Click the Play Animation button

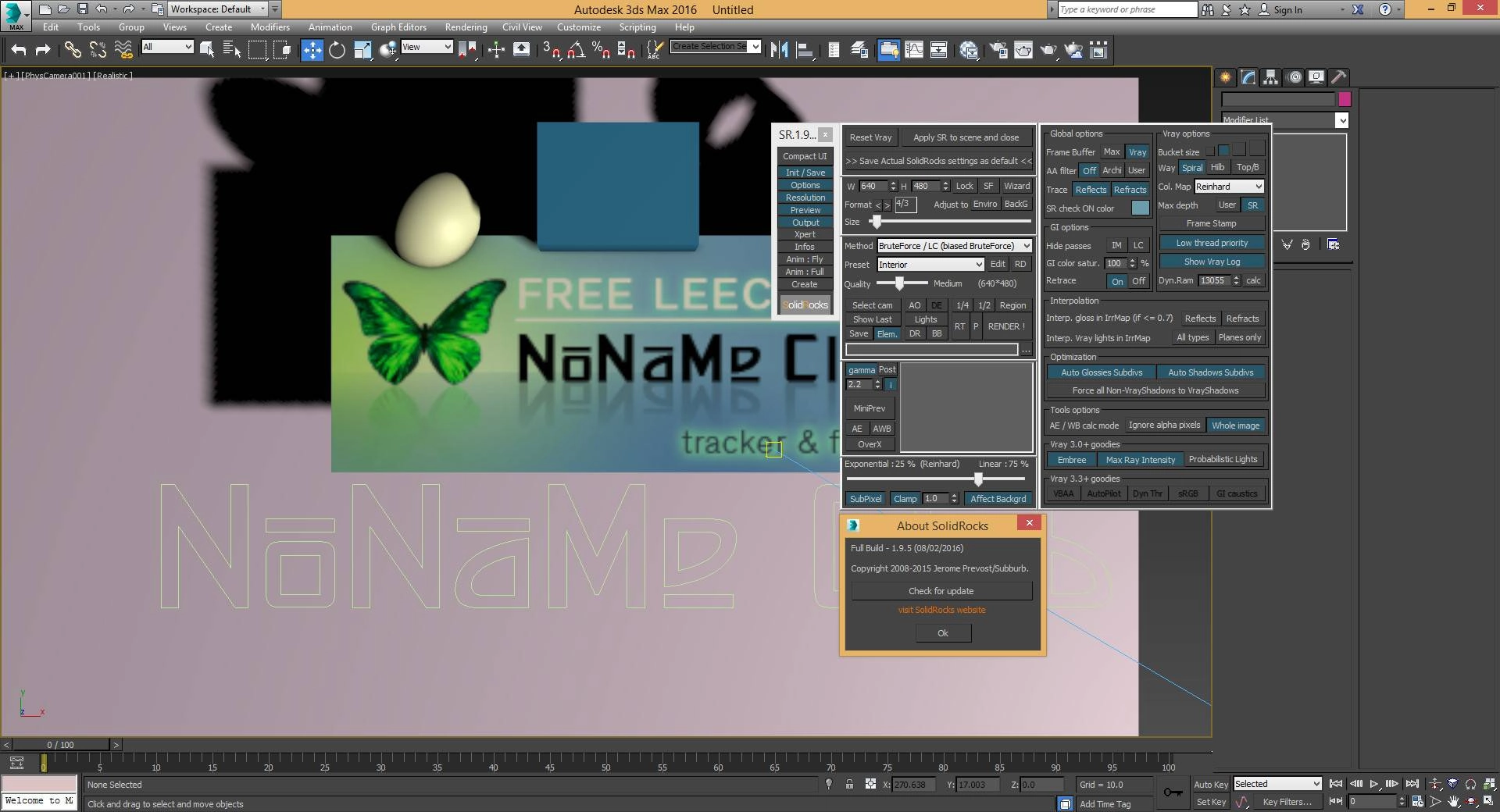pyautogui.click(x=1374, y=783)
